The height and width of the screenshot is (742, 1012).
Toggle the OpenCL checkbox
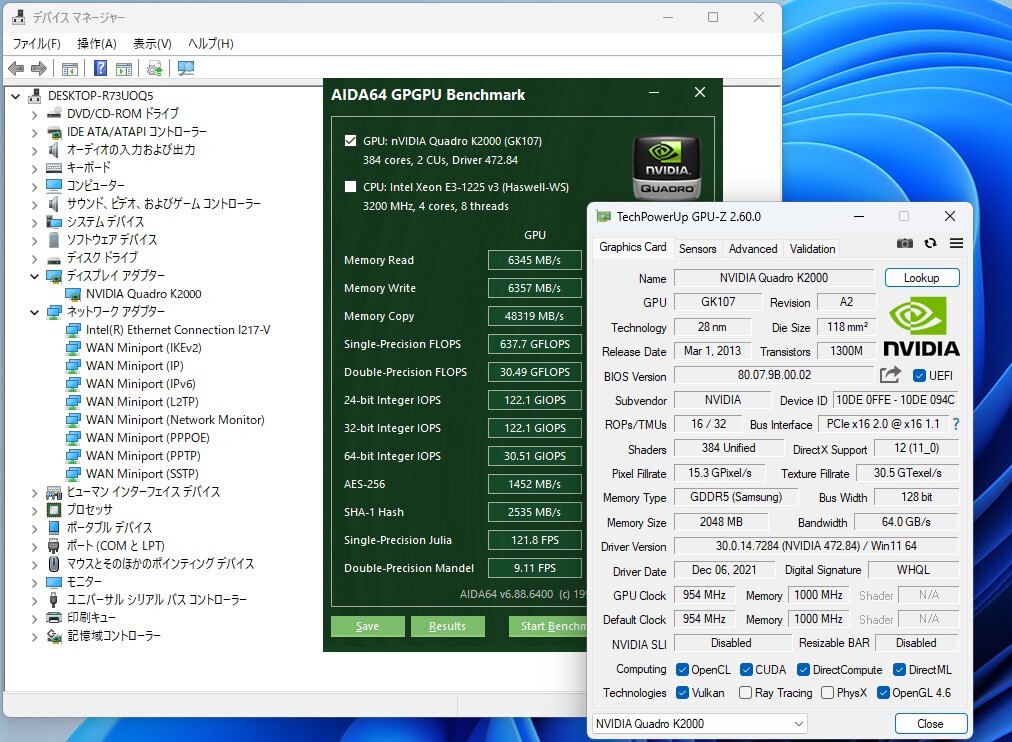click(x=682, y=670)
